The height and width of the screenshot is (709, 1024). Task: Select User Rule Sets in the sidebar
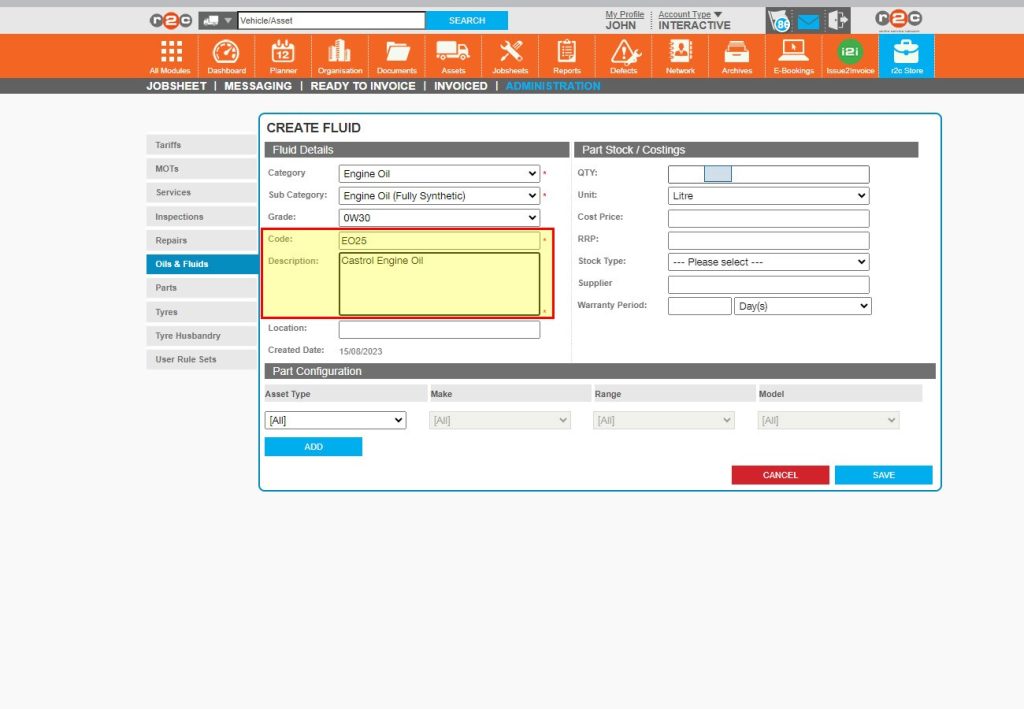pyautogui.click(x=202, y=359)
